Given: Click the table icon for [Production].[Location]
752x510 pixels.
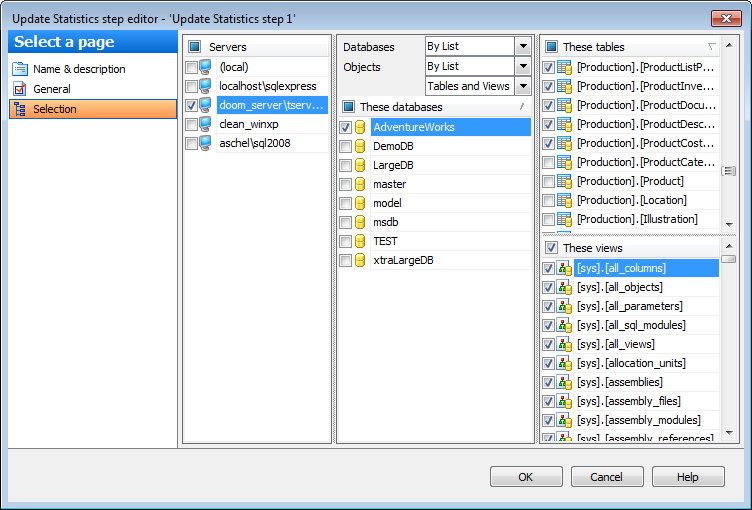Looking at the screenshot, I should click(564, 200).
